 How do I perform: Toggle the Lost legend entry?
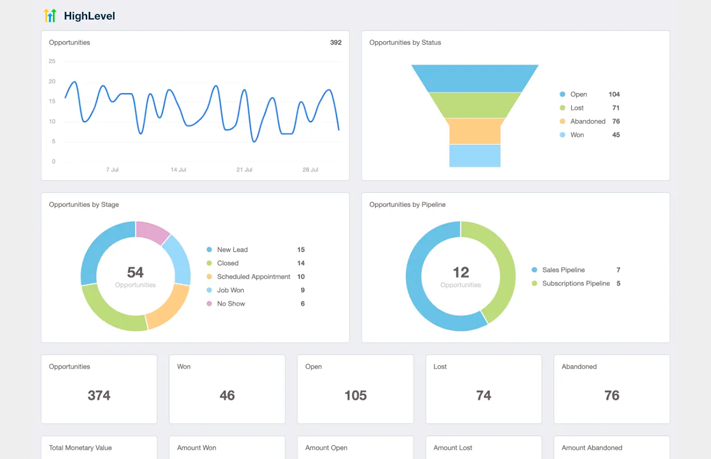click(x=577, y=108)
